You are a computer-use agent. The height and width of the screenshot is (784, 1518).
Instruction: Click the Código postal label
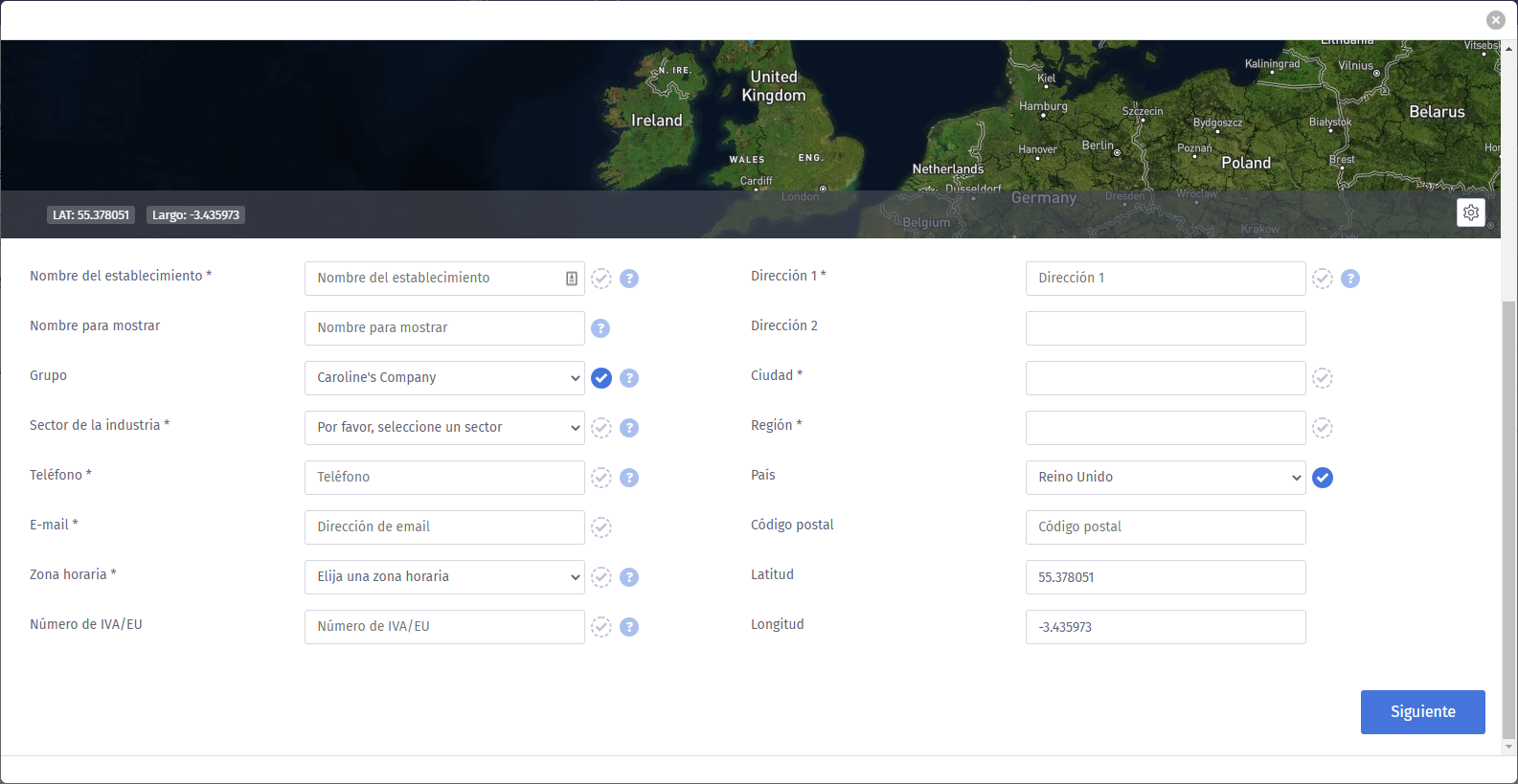point(792,525)
